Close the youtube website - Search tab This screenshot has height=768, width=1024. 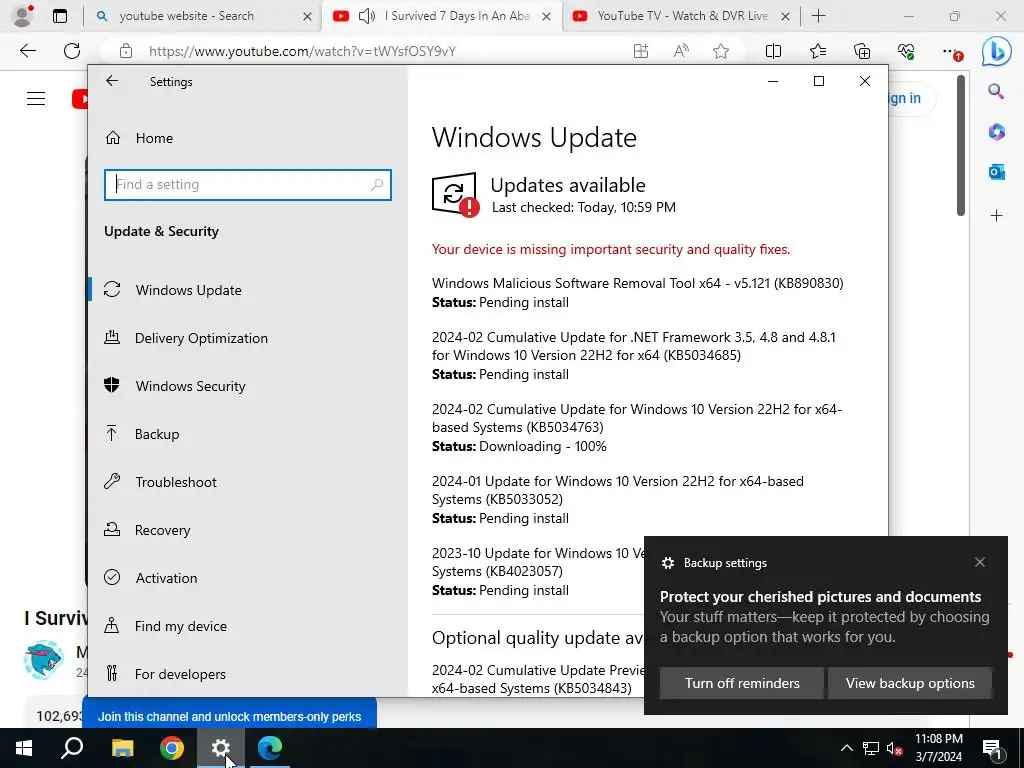[x=307, y=16]
